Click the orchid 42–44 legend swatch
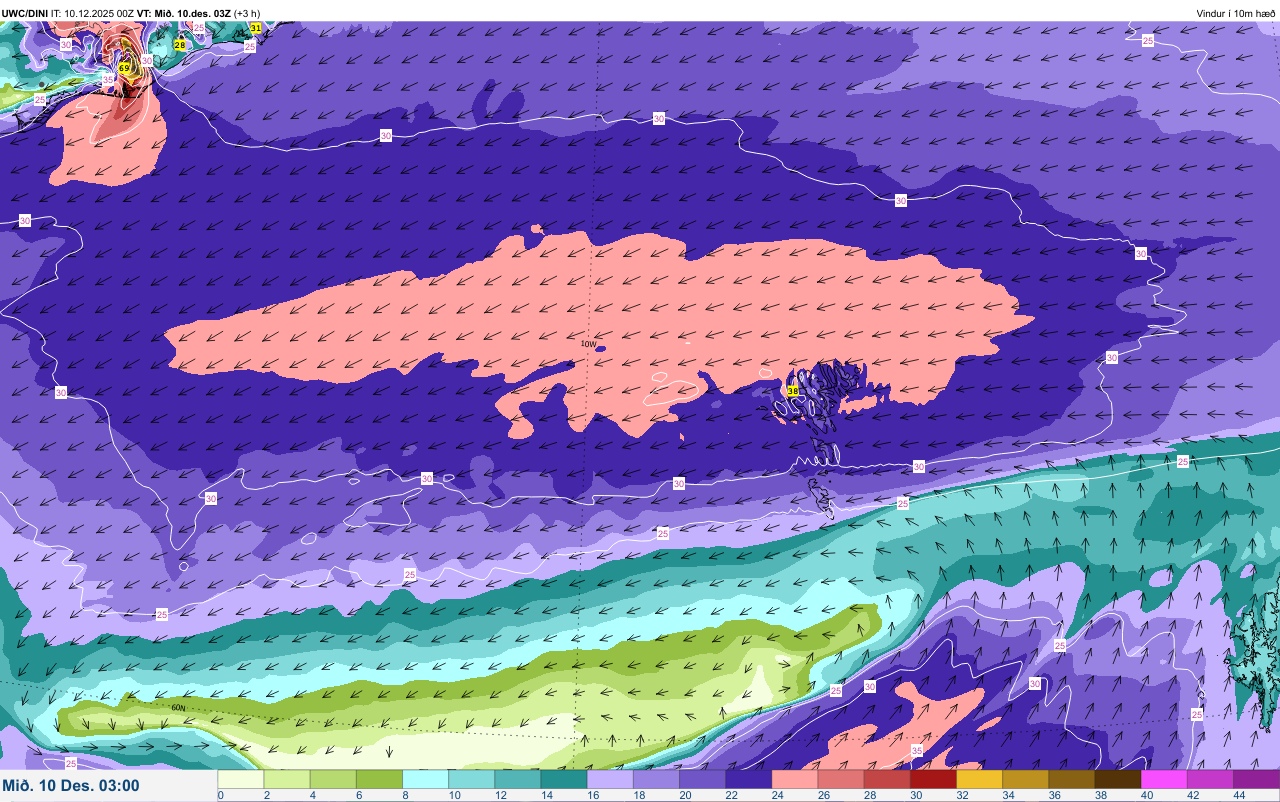The width and height of the screenshot is (1280, 802). pos(1209,778)
